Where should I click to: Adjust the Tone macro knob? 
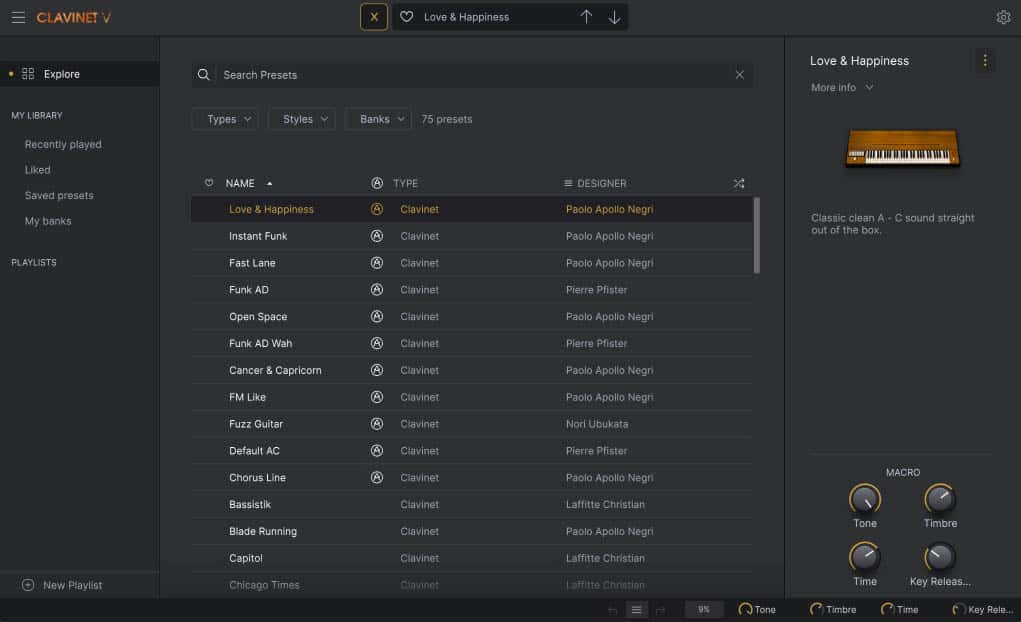pos(865,499)
